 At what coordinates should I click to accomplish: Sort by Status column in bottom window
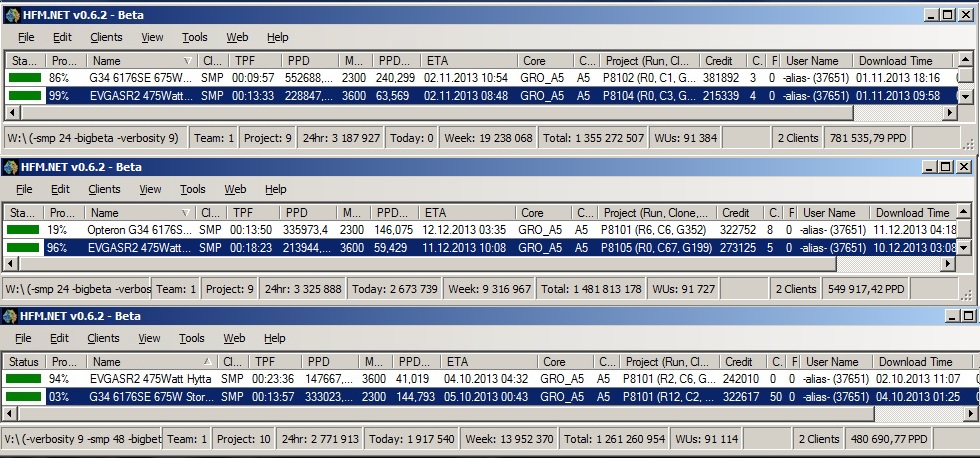click(24, 362)
